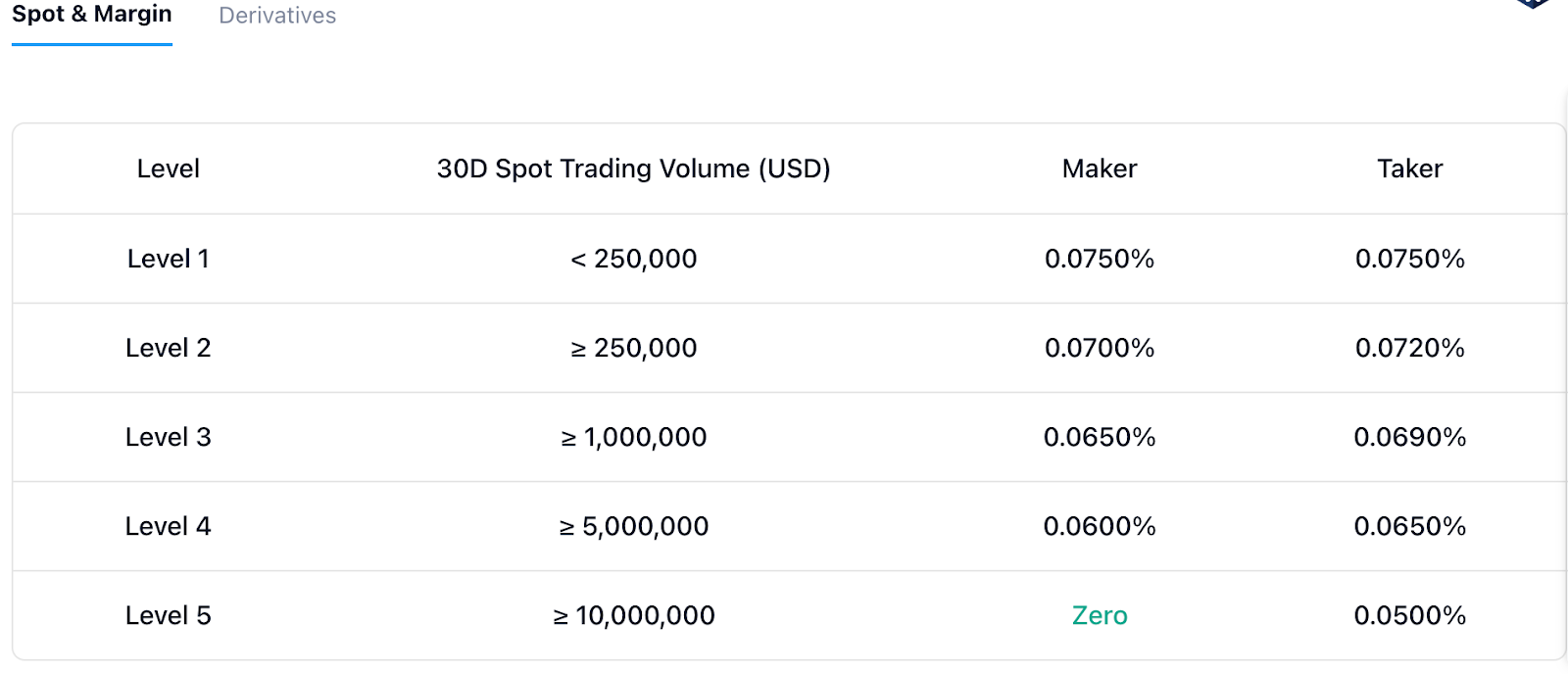Select the Level 4 row label
1568x674 pixels.
click(168, 526)
